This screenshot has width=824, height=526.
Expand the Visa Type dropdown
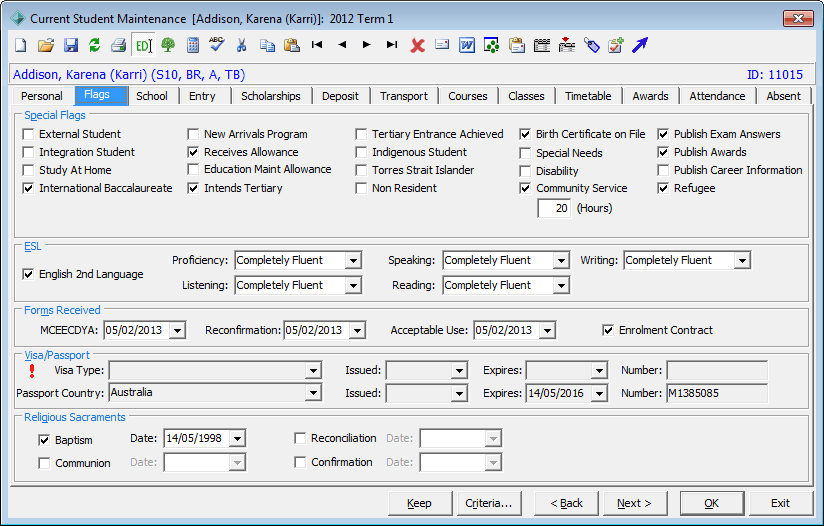[313, 371]
